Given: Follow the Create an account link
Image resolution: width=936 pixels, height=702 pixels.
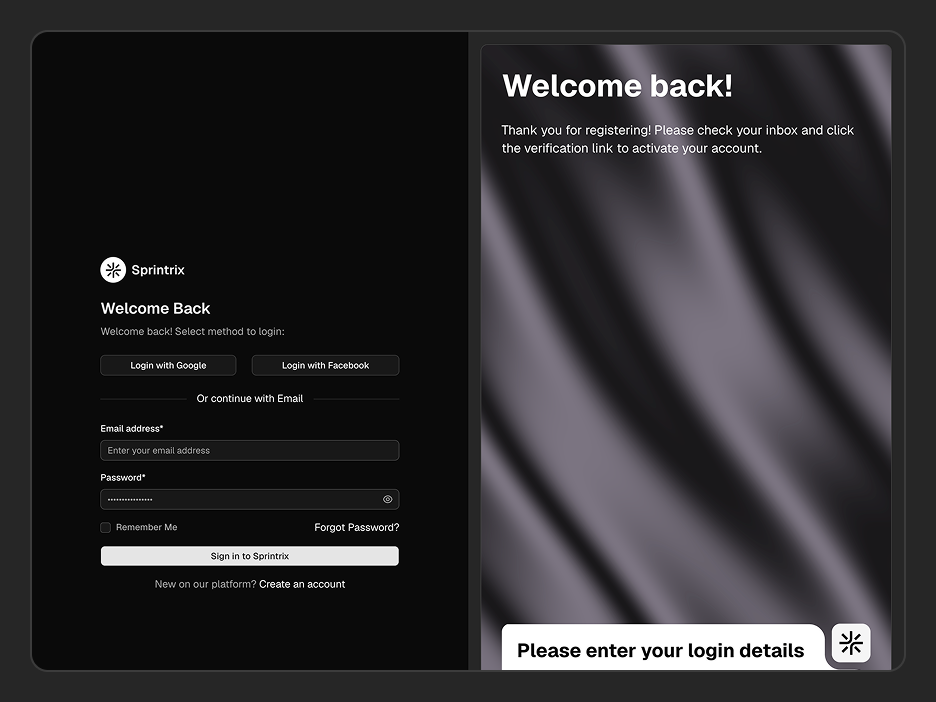Looking at the screenshot, I should point(302,584).
